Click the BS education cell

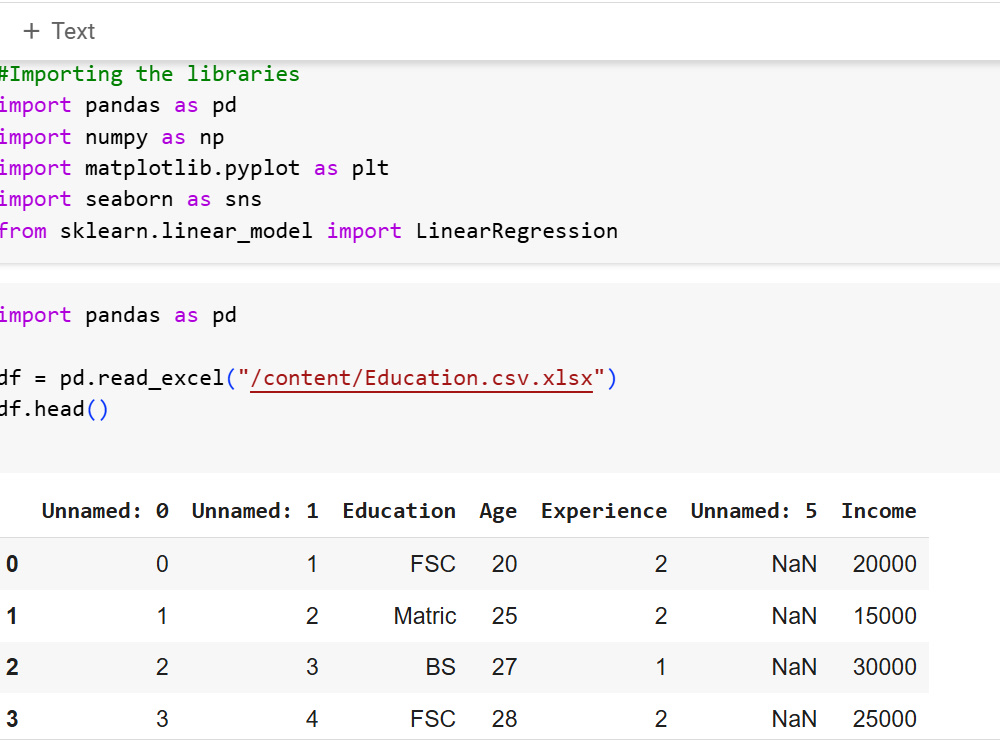441,667
